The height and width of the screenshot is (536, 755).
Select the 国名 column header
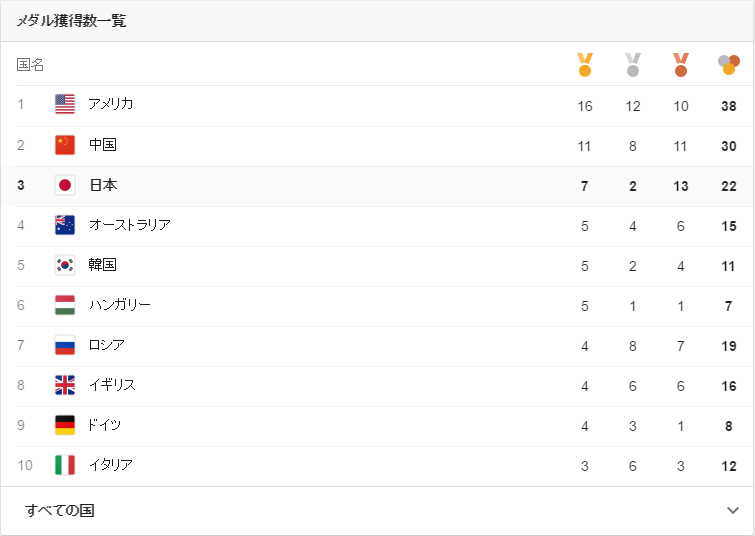pos(30,65)
